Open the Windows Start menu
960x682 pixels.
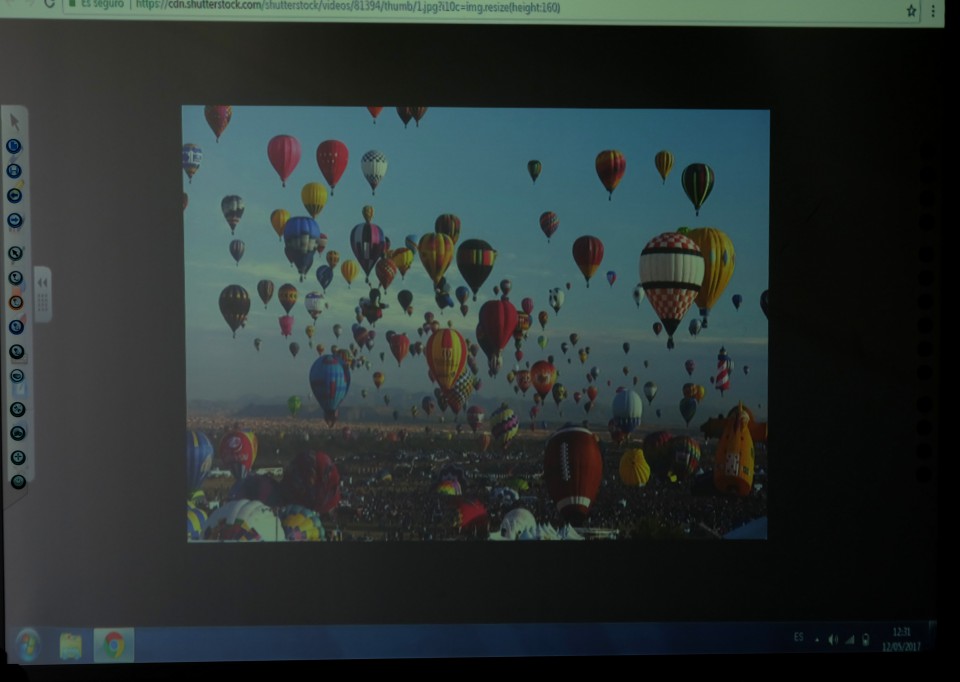(x=28, y=645)
